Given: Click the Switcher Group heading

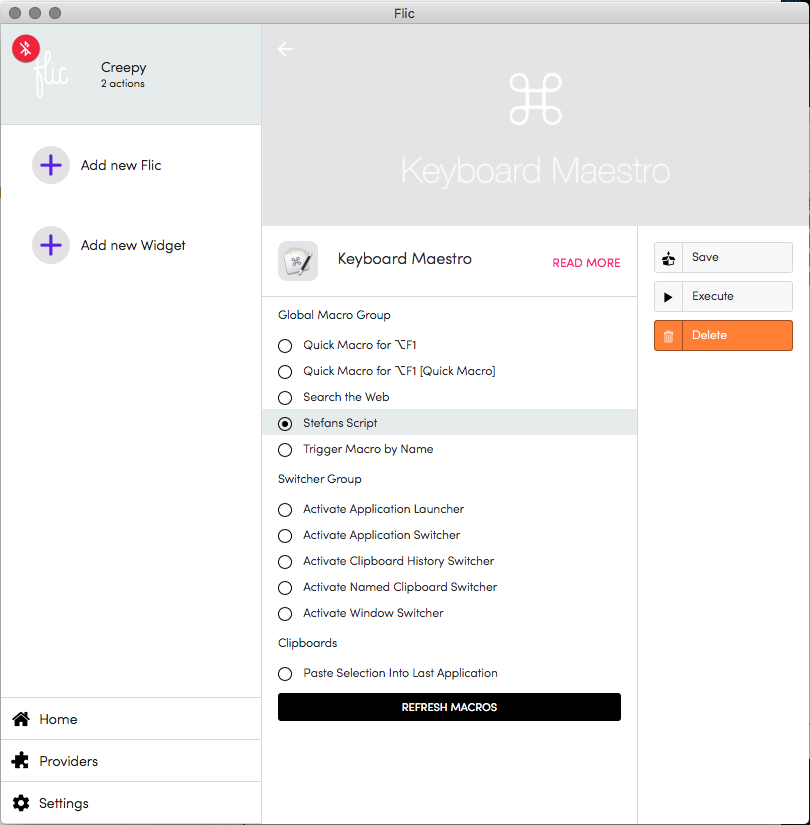Looking at the screenshot, I should pyautogui.click(x=319, y=479).
